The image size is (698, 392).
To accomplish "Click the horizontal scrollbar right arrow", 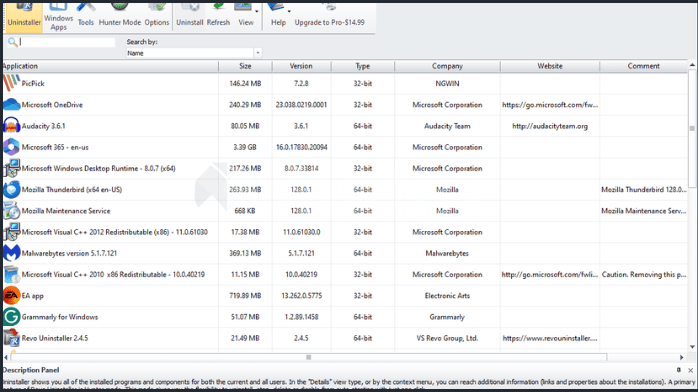I will (682, 357).
